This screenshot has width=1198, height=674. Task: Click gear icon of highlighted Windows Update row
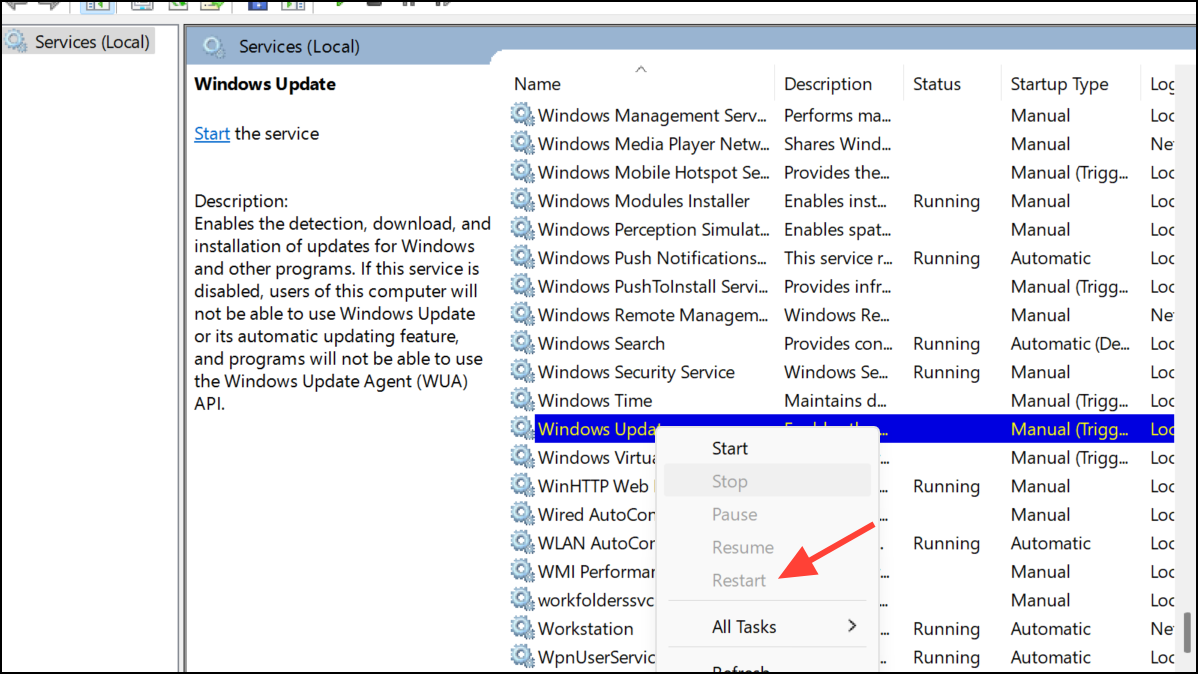pyautogui.click(x=523, y=429)
